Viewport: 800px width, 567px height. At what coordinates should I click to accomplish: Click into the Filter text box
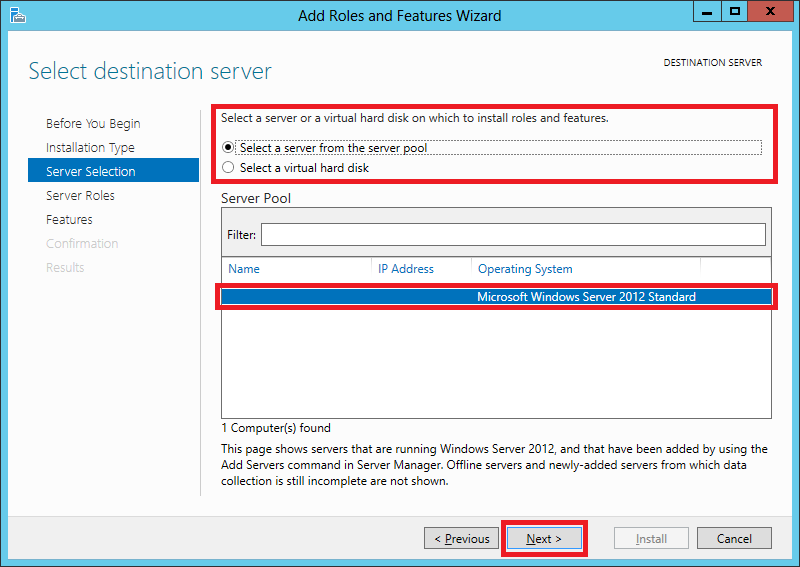coord(513,234)
